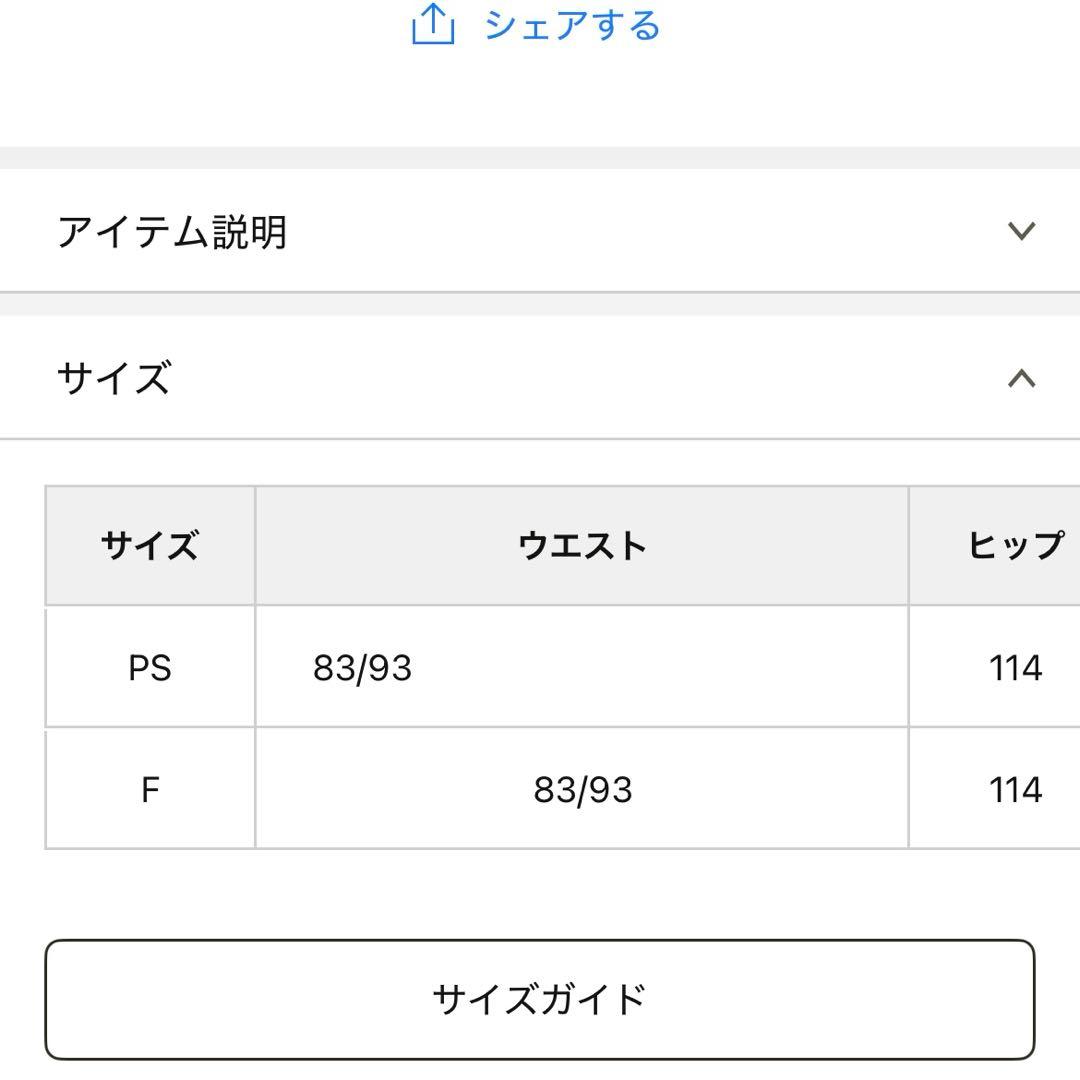The width and height of the screenshot is (1080, 1080).
Task: Click the ウエスト column header
Action: click(x=583, y=545)
